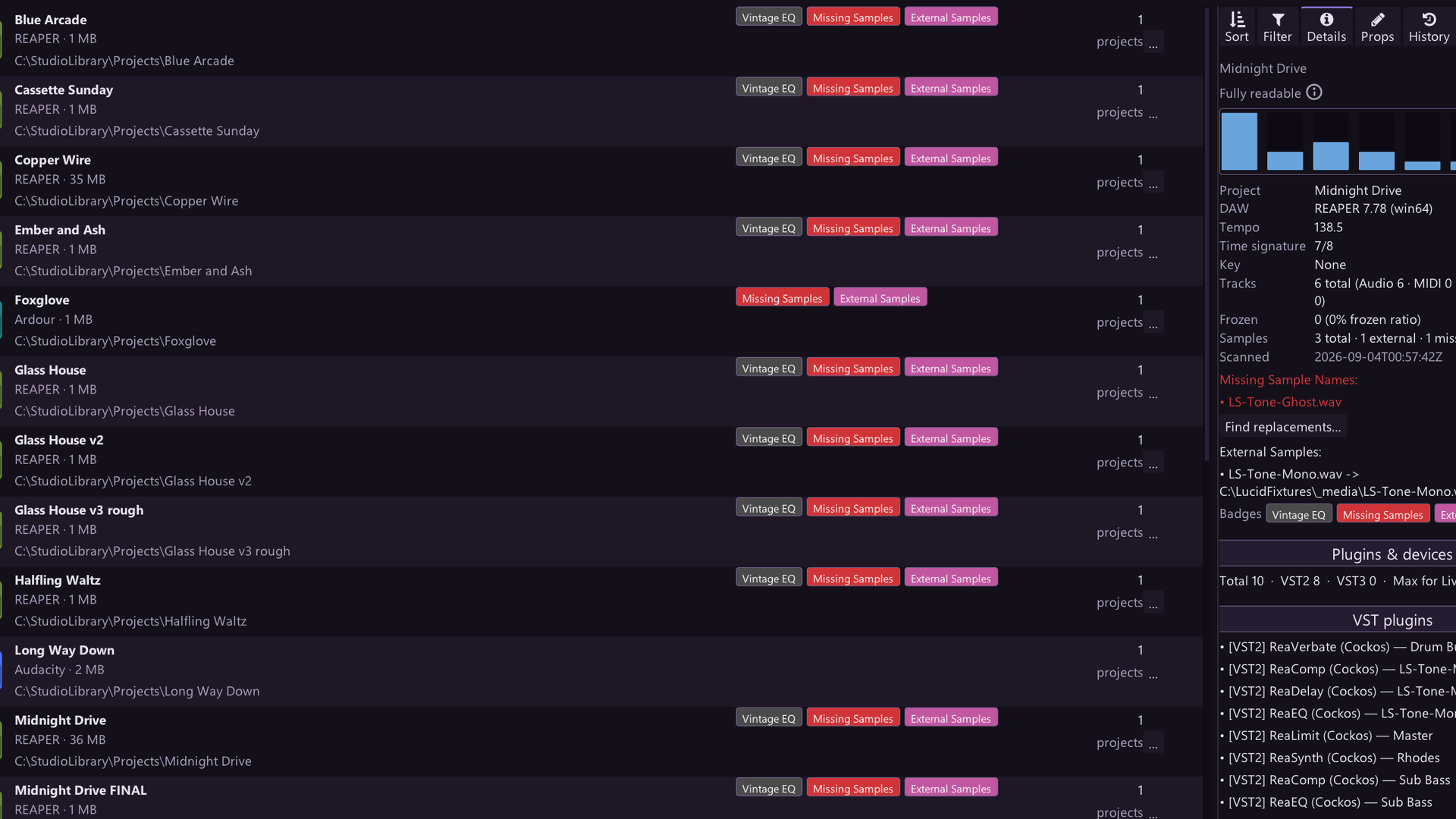The height and width of the screenshot is (819, 1456).
Task: Open the ellipsis menu for Foxglove
Action: pyautogui.click(x=1153, y=323)
